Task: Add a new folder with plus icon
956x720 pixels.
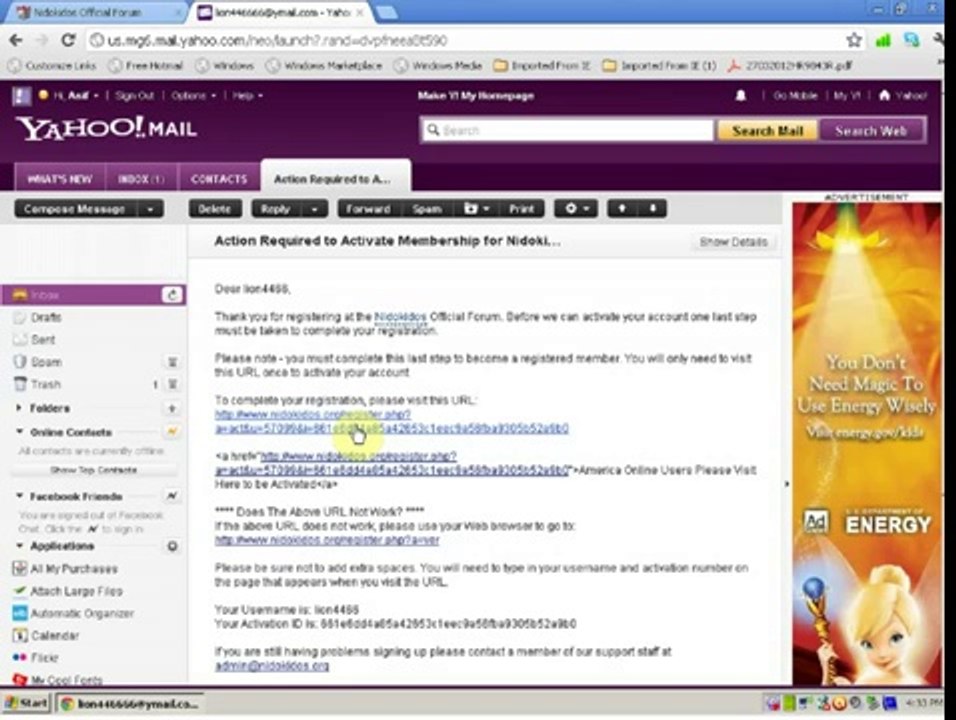Action: click(x=172, y=408)
